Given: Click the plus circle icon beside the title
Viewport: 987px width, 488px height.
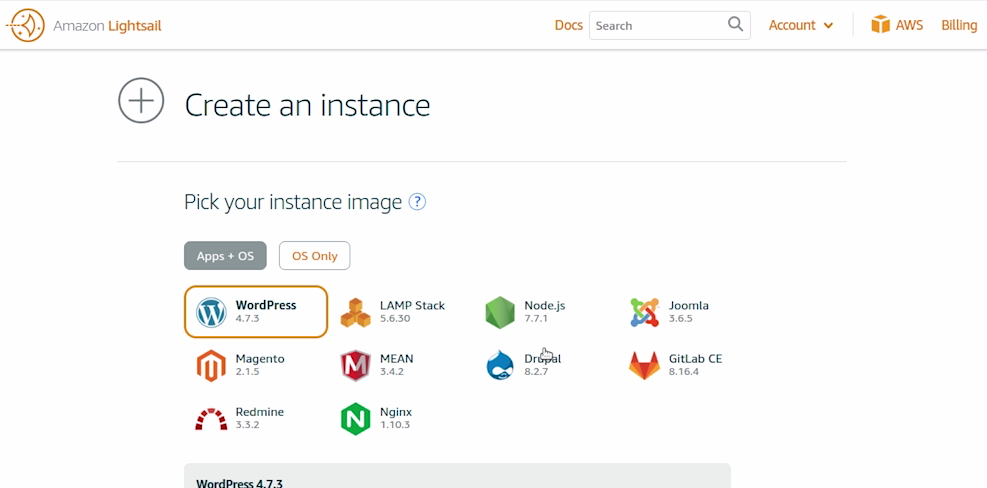Looking at the screenshot, I should 141,100.
